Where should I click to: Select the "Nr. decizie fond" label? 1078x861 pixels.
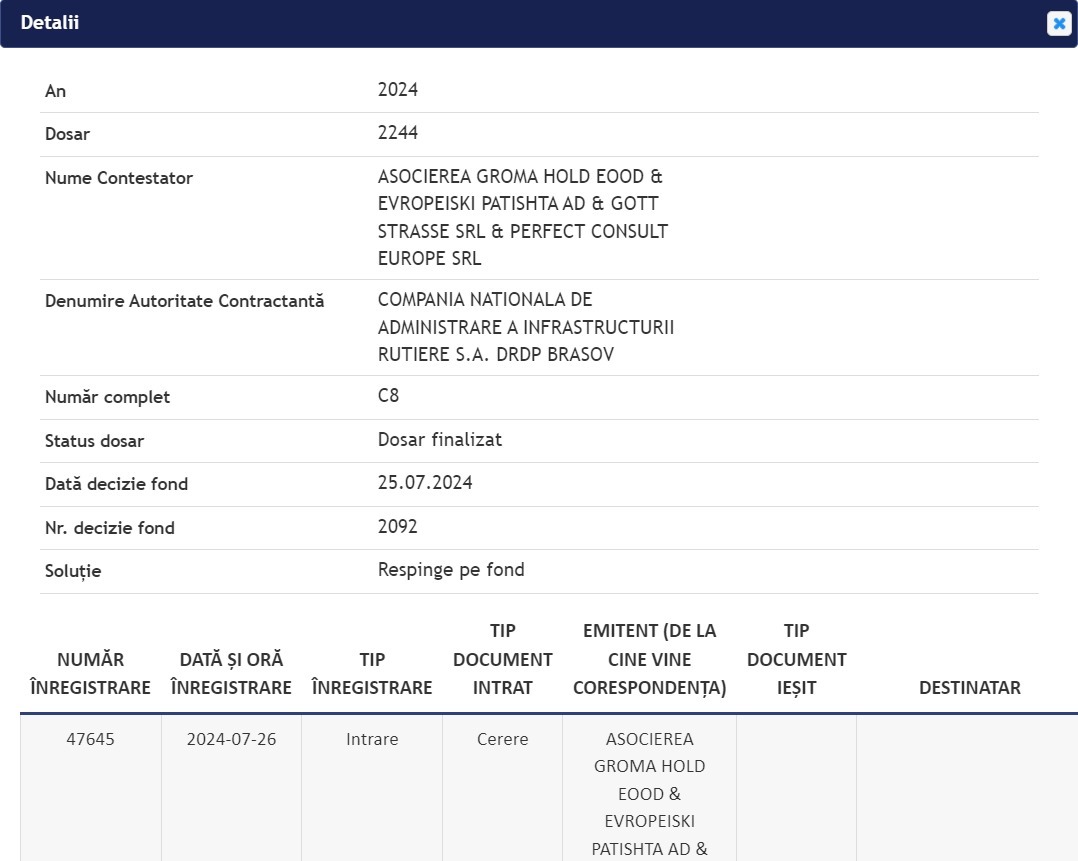[110, 528]
